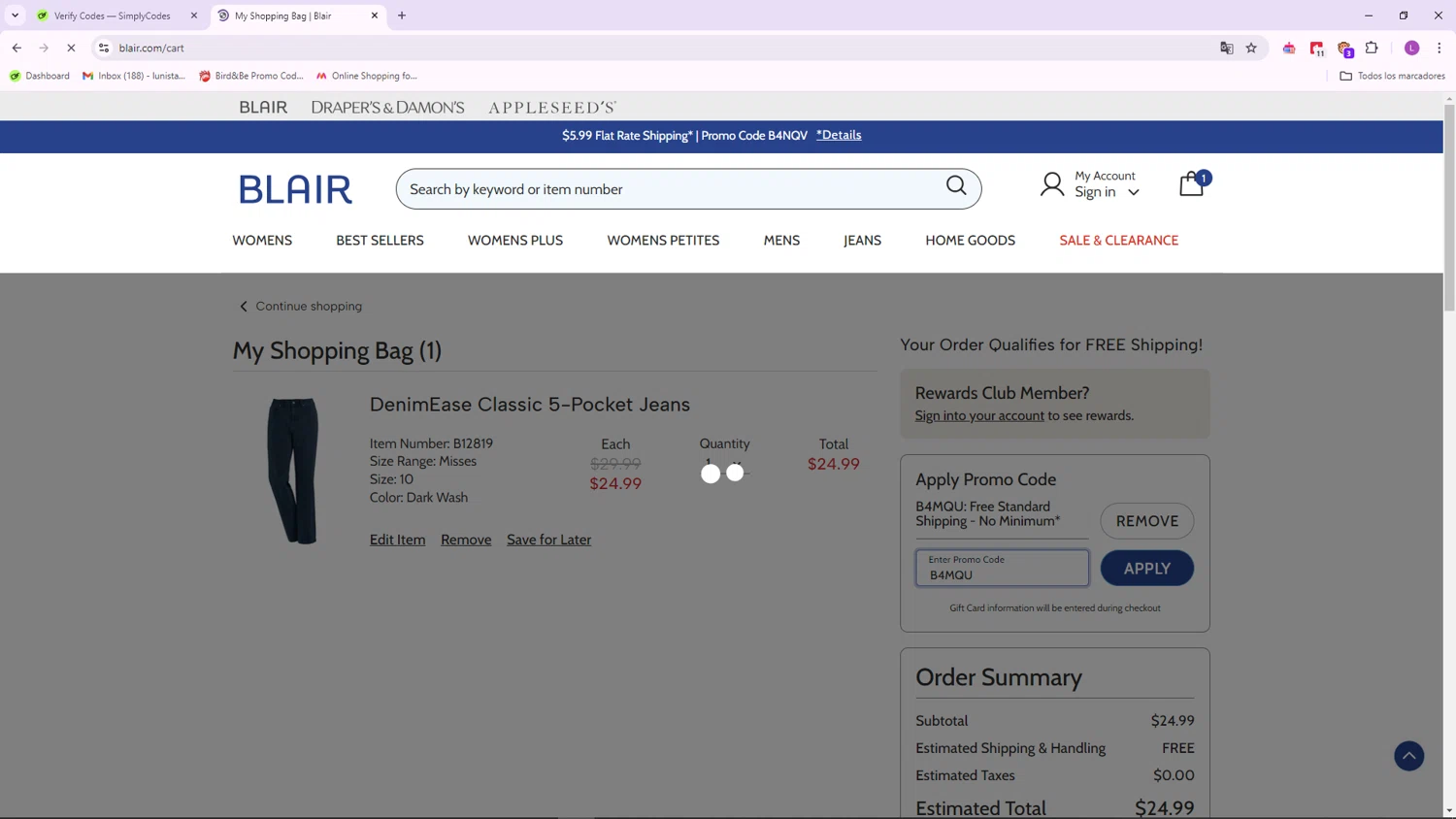Close the Verify Codes SimplyCodes tab
Viewport: 1456px width, 819px height.
[194, 16]
